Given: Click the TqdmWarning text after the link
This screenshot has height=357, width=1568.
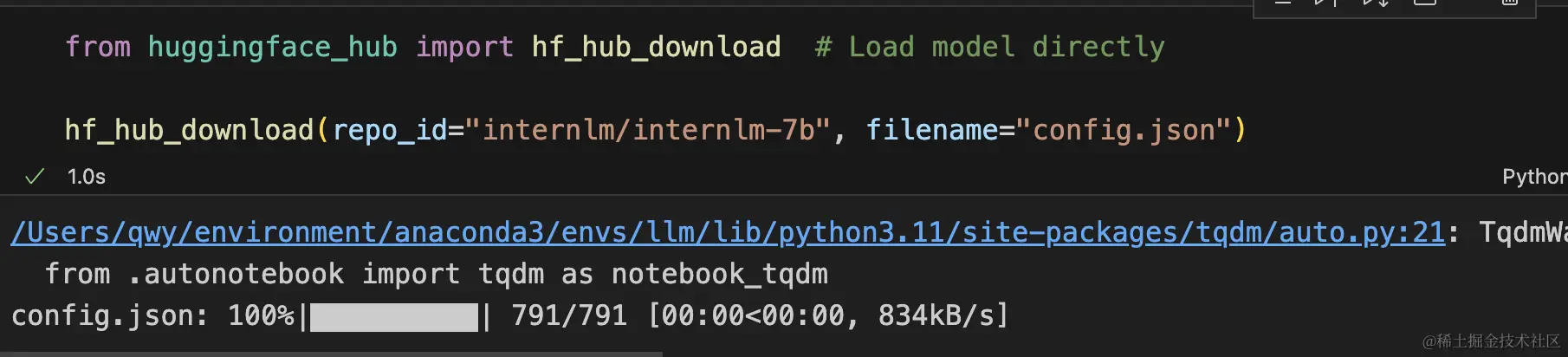Looking at the screenshot, I should tap(1522, 232).
